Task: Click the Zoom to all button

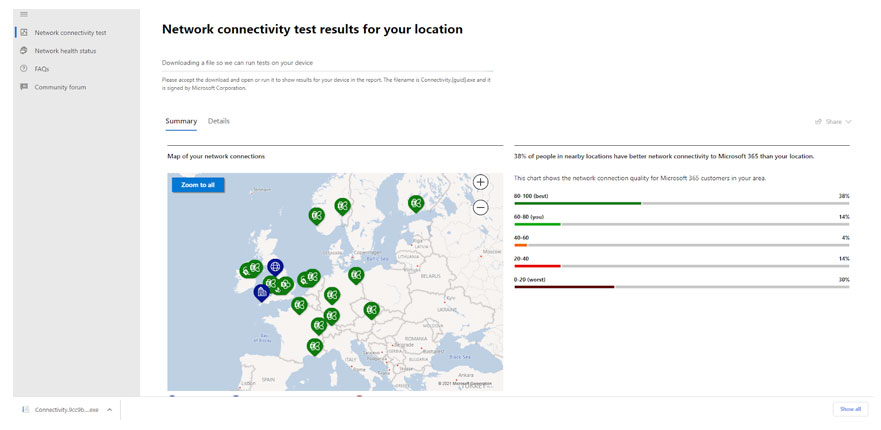Action: tap(198, 185)
